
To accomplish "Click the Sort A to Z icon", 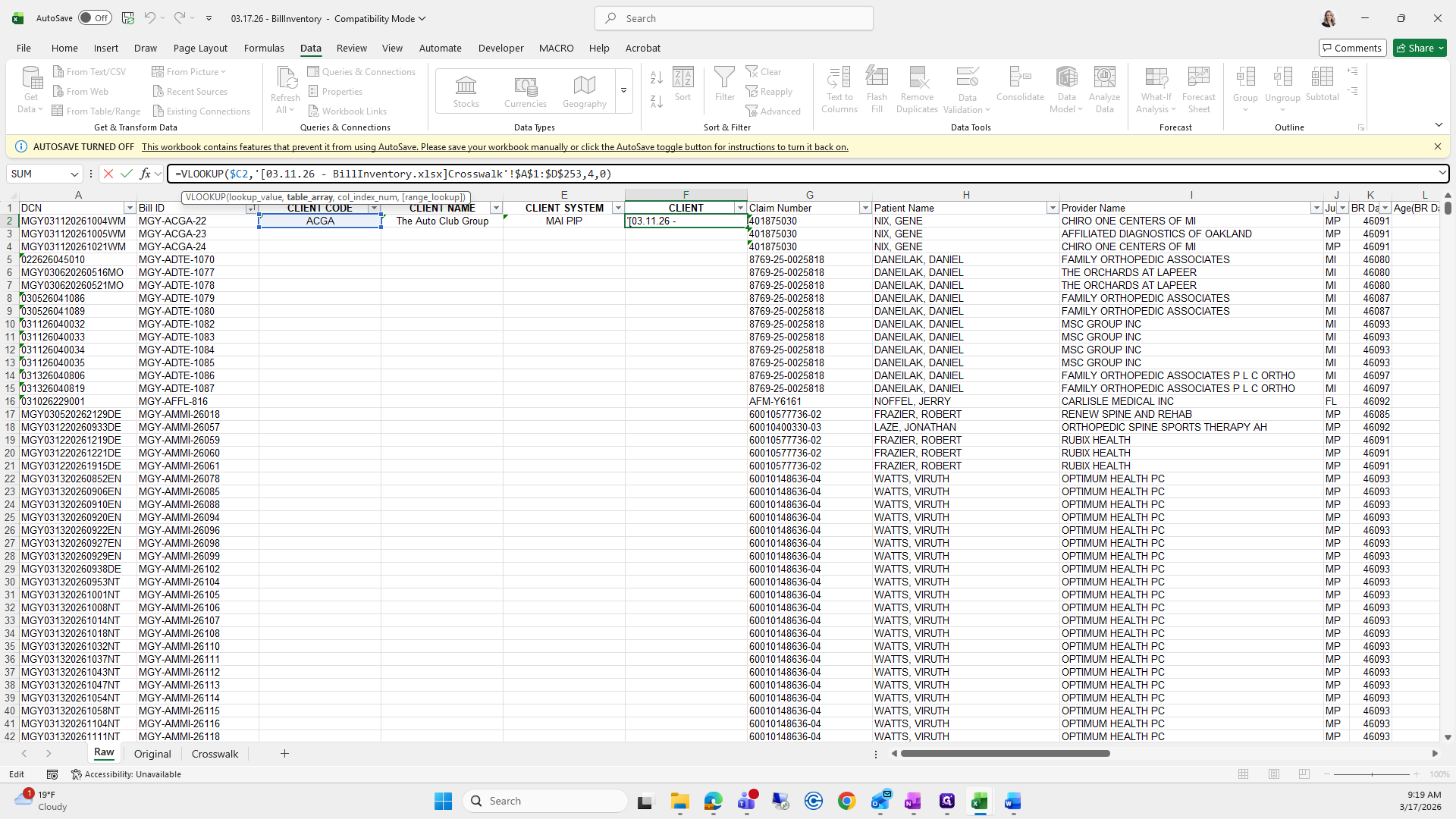I will point(657,78).
